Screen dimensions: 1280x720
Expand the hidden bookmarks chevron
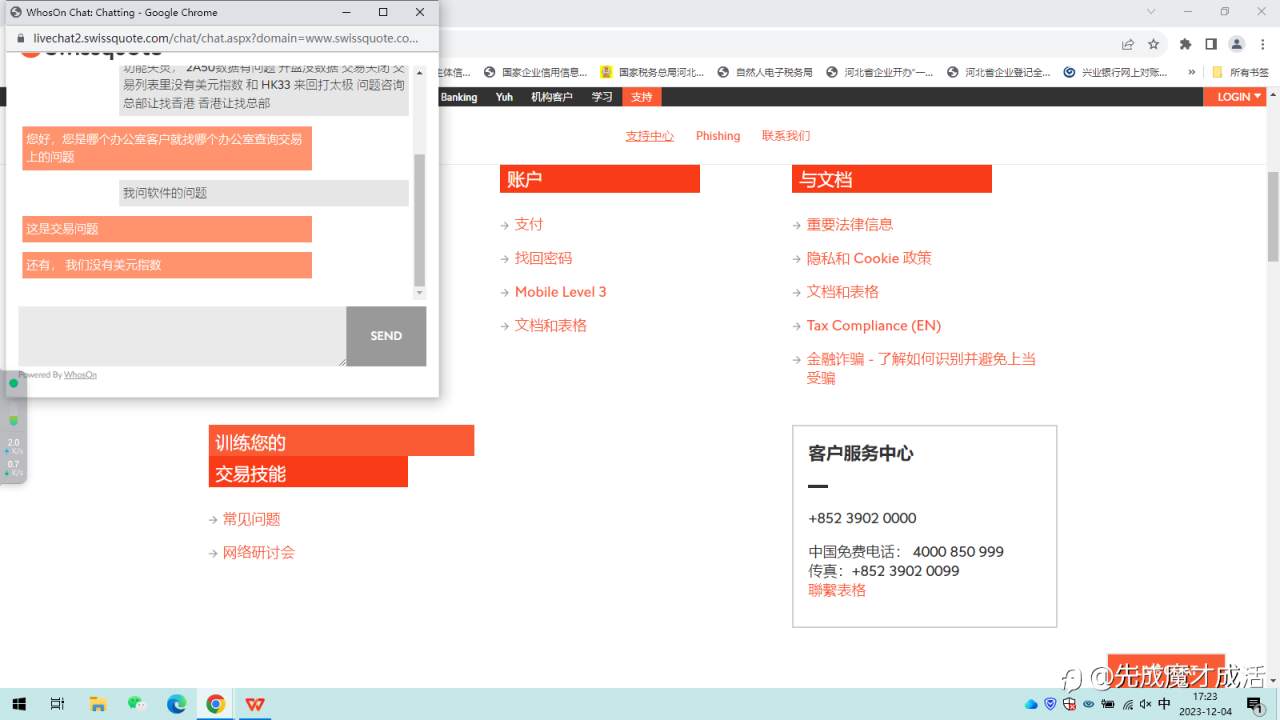coord(1191,72)
